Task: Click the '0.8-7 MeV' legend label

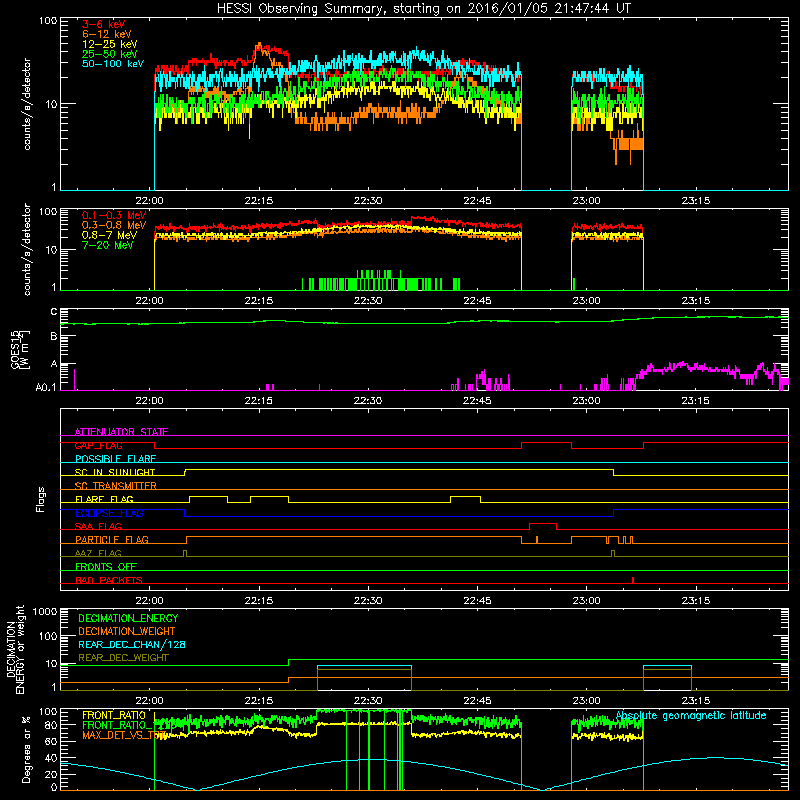Action: click(110, 235)
